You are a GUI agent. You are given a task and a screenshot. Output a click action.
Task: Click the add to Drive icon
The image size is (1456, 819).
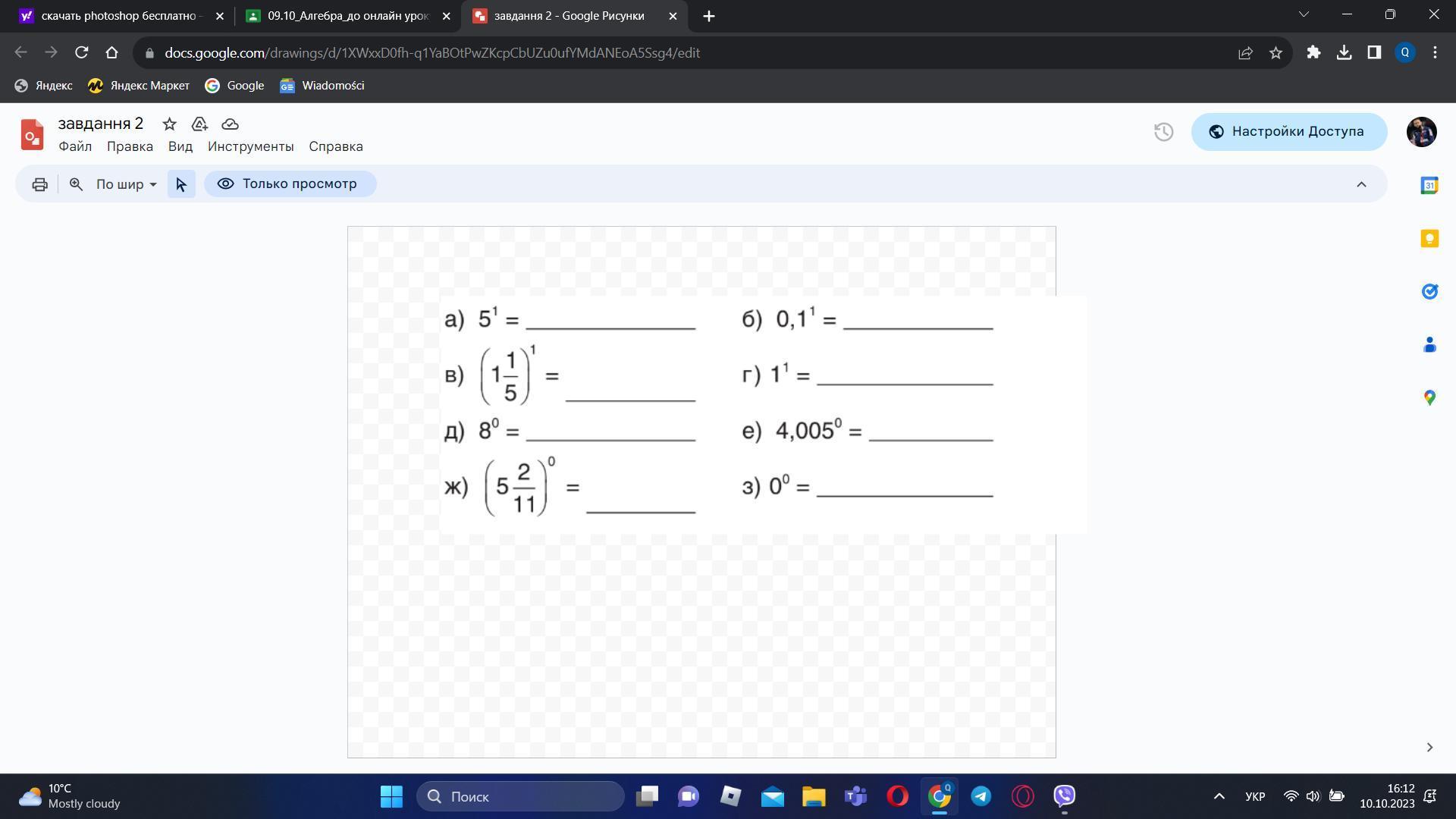[x=199, y=124]
